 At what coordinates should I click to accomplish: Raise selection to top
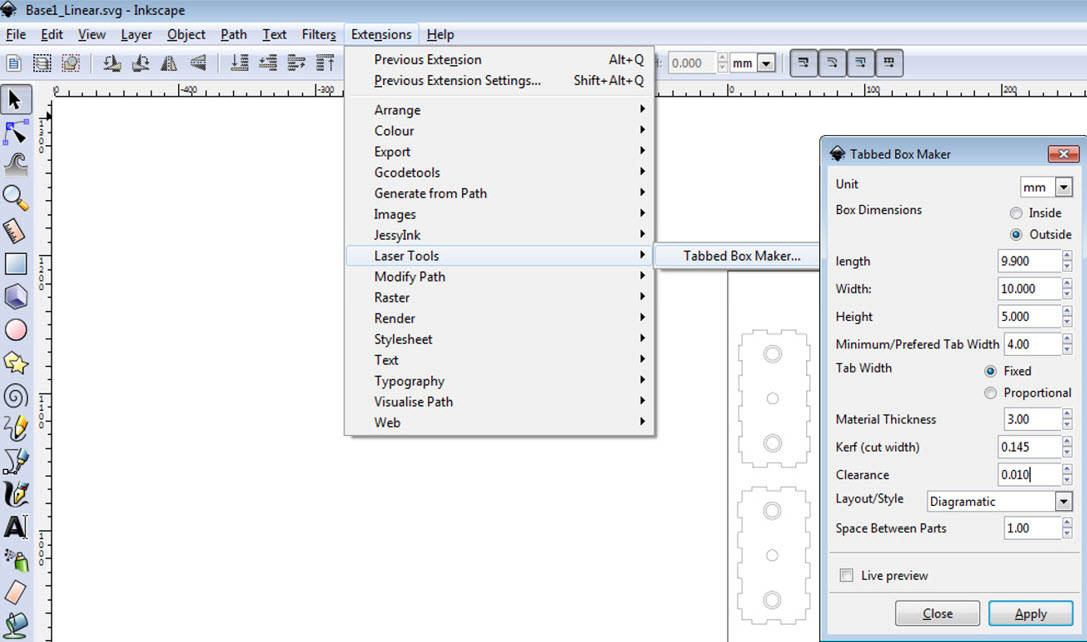324,63
